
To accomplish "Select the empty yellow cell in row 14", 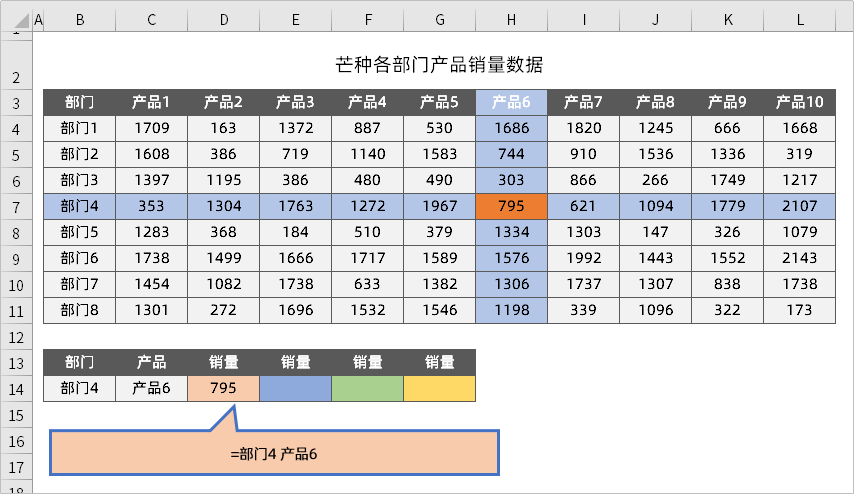I will pos(439,388).
